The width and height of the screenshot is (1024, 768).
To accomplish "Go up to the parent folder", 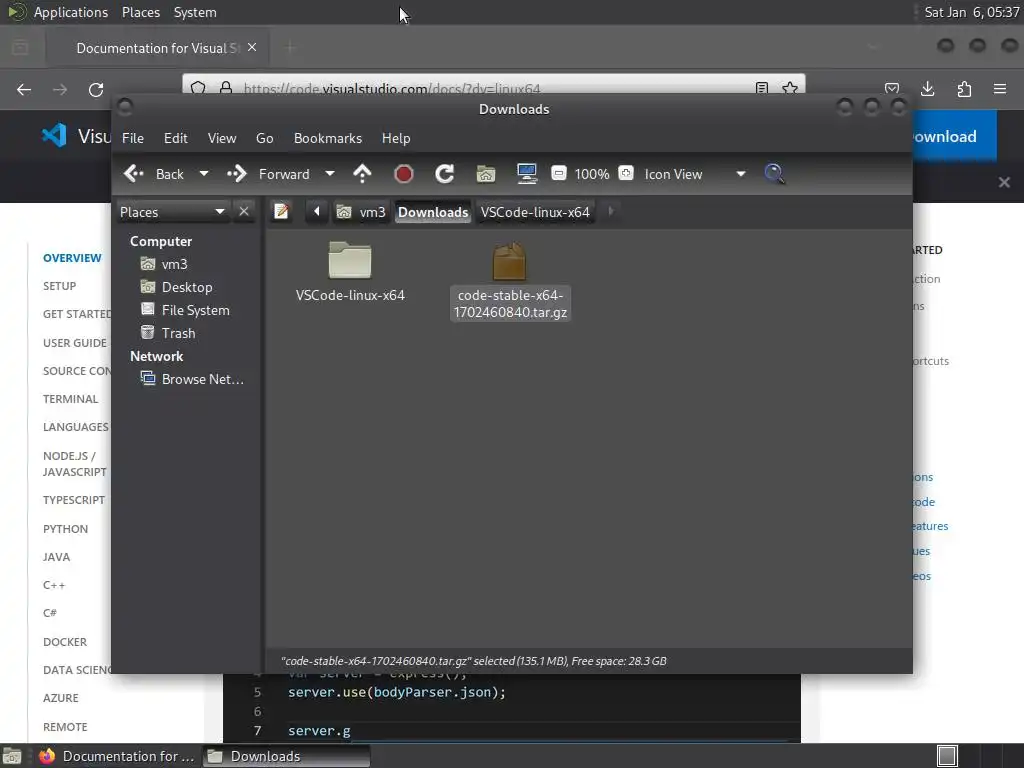I will (362, 174).
